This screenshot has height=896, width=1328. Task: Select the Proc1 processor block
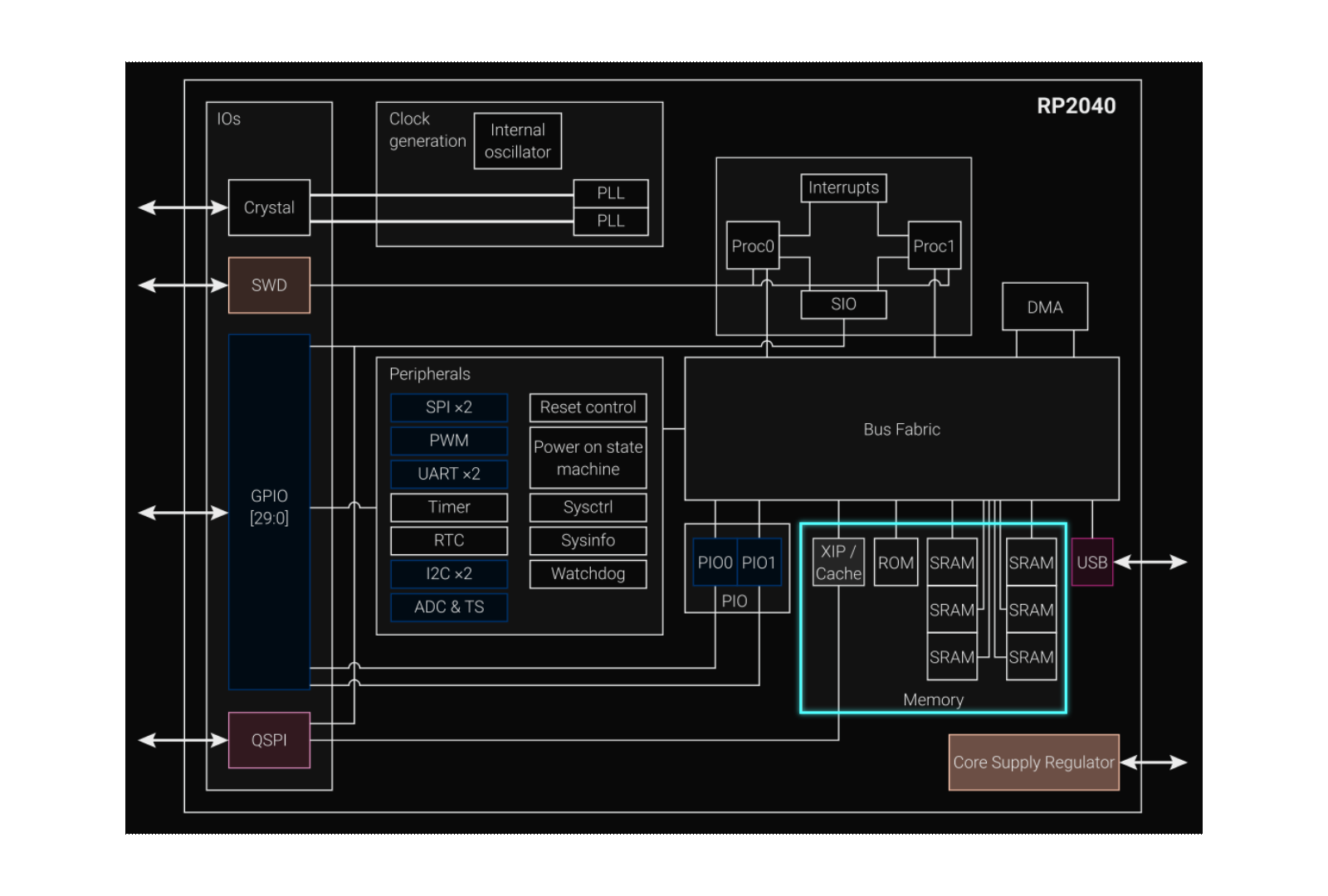935,246
